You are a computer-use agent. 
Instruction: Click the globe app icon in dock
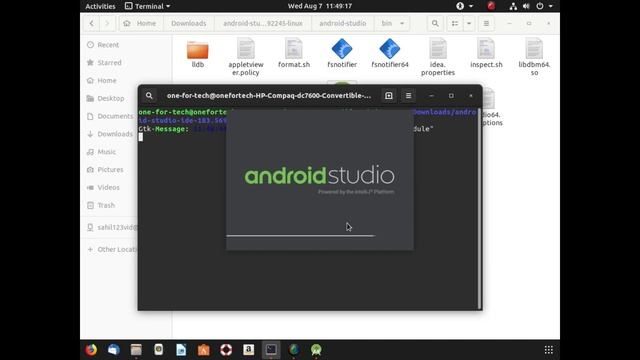point(294,350)
